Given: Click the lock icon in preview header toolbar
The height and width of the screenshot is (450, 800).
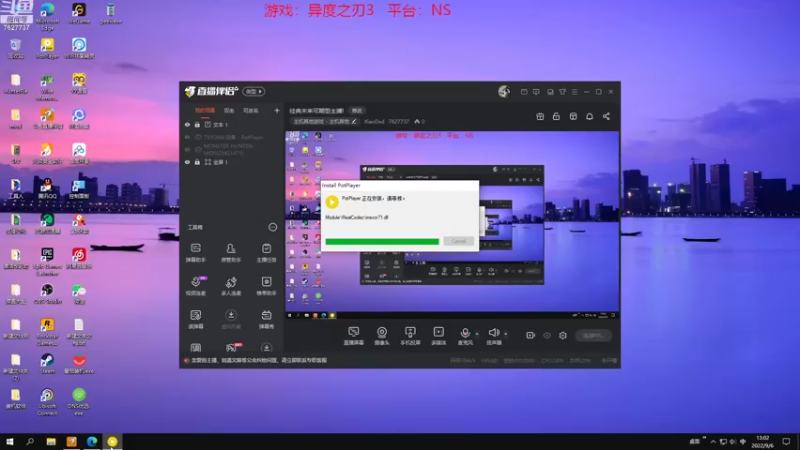Looking at the screenshot, I should [x=556, y=116].
